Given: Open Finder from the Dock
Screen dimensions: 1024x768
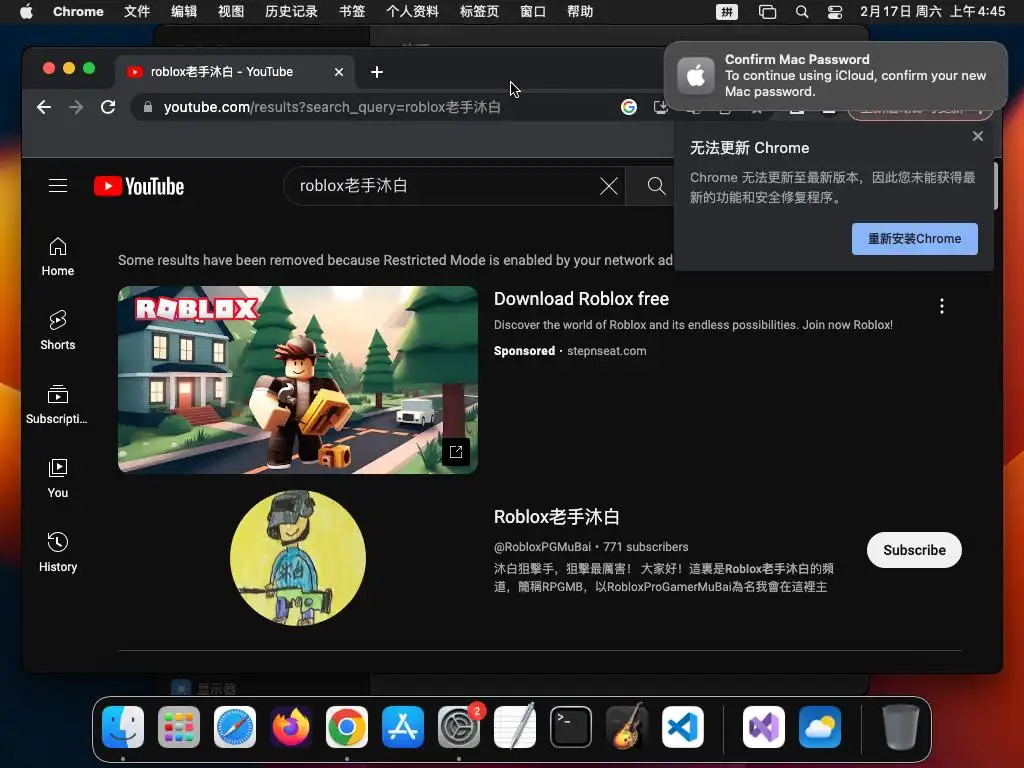Looking at the screenshot, I should click(123, 727).
